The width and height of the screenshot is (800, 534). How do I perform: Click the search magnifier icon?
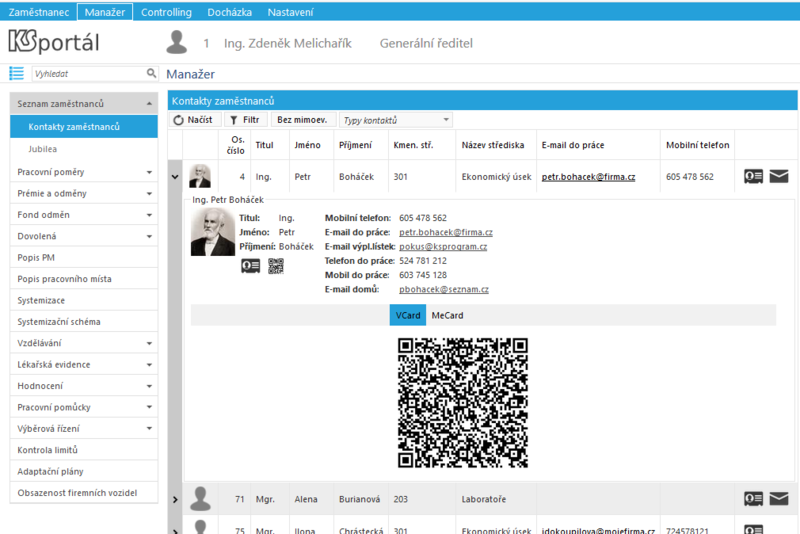pos(151,73)
